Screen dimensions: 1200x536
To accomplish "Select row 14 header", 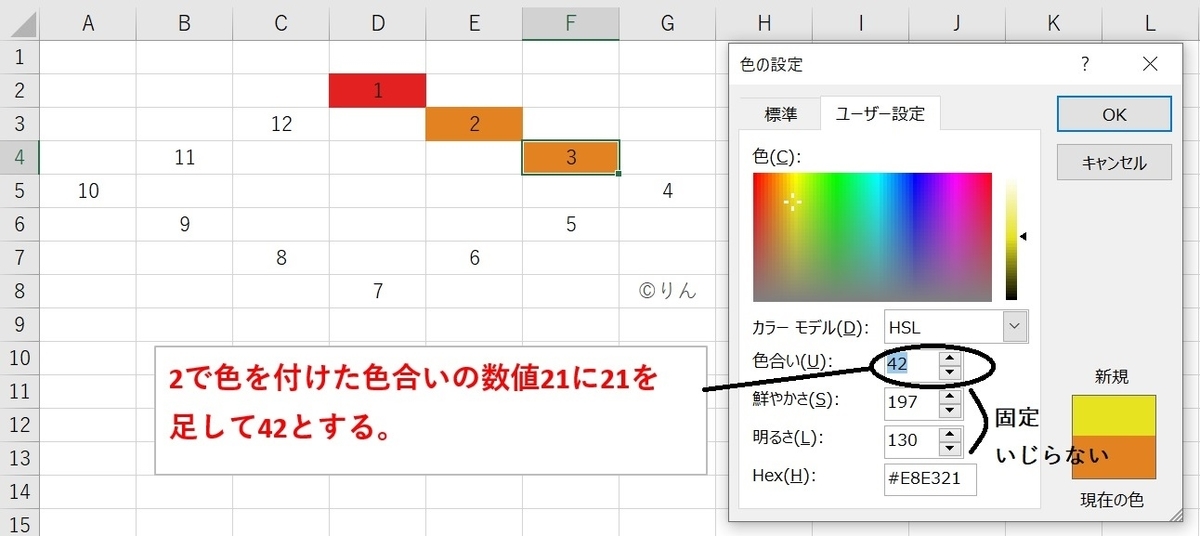I will (x=20, y=492).
